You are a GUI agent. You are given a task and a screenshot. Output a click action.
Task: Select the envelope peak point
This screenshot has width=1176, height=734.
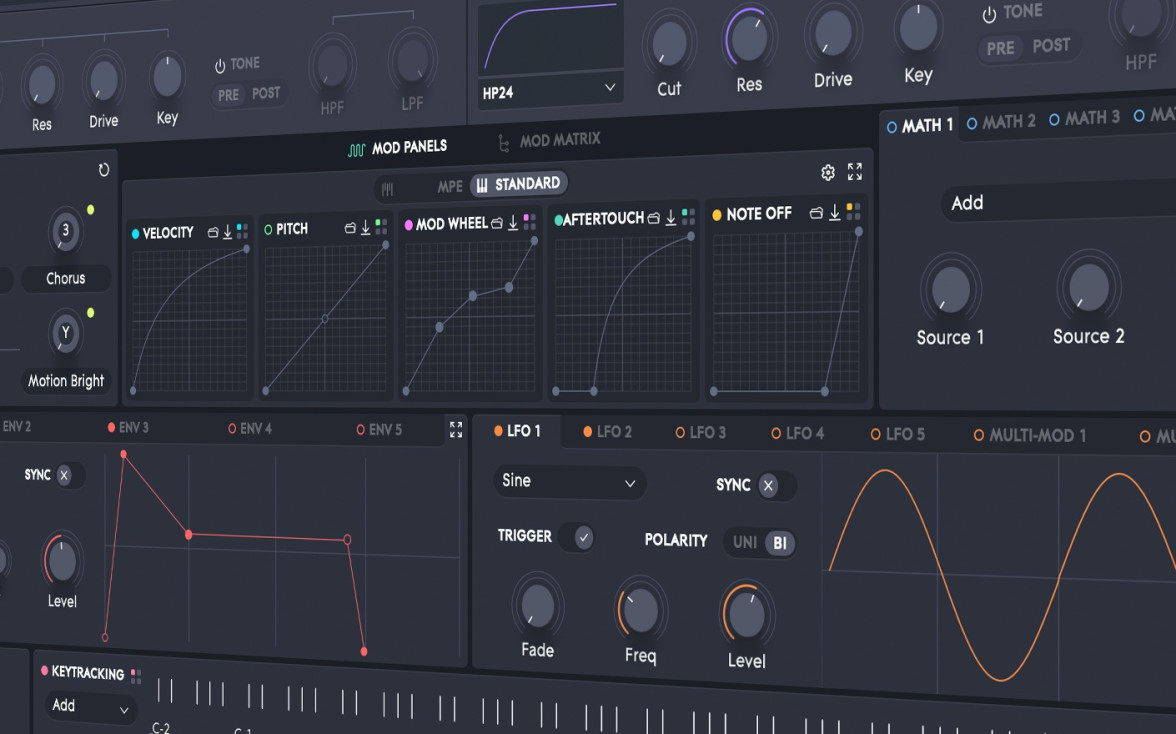(124, 454)
